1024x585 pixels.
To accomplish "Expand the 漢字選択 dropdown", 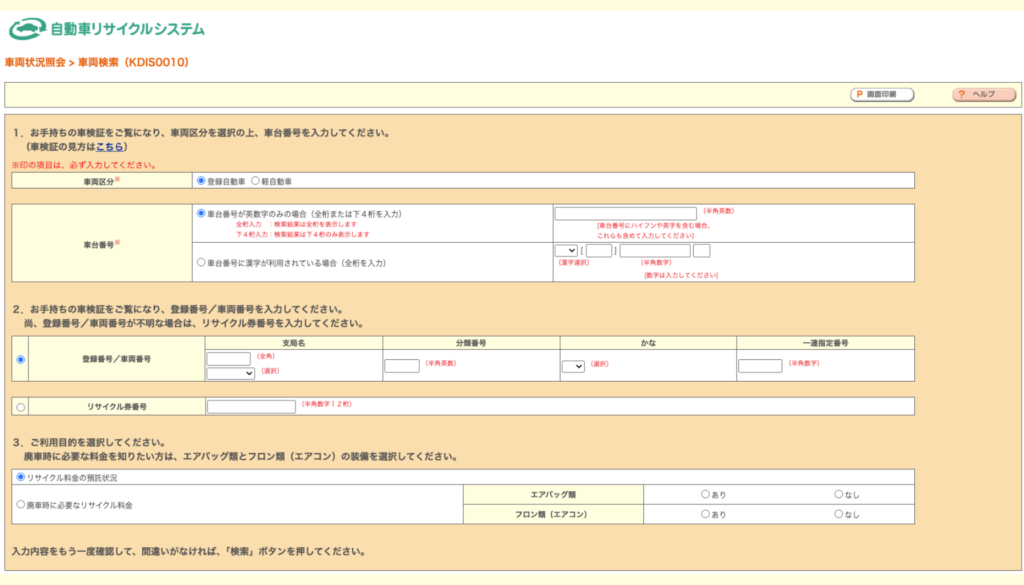I will (x=565, y=251).
